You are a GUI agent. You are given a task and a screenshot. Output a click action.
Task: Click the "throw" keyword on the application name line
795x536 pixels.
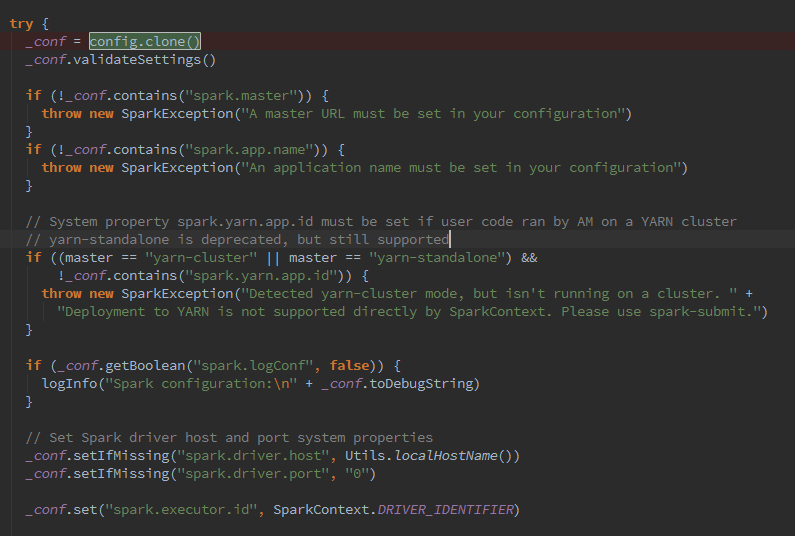(61, 168)
